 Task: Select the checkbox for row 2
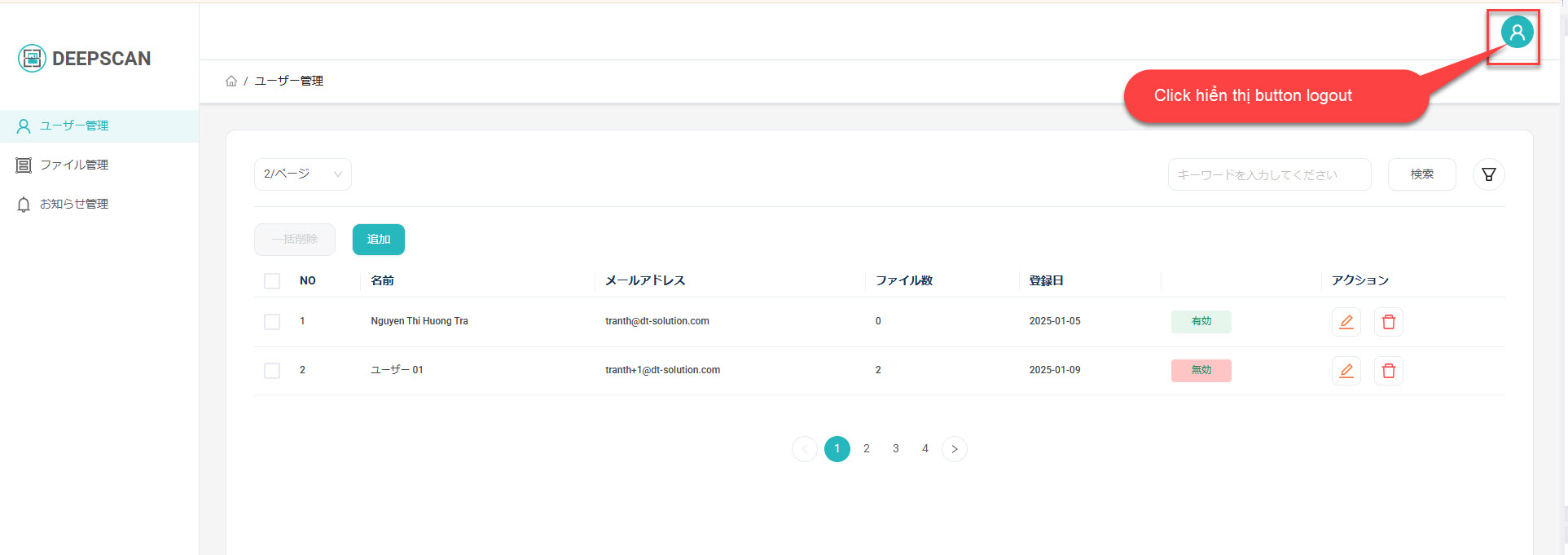click(272, 371)
